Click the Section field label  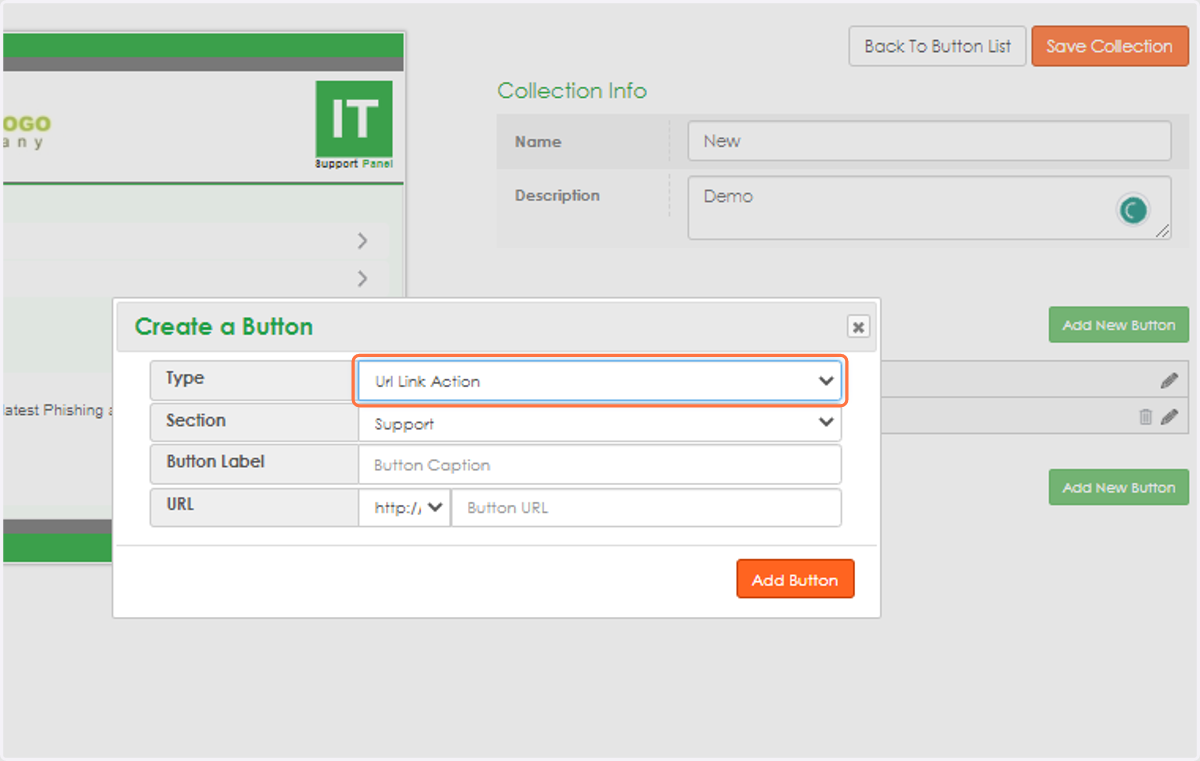(x=196, y=420)
